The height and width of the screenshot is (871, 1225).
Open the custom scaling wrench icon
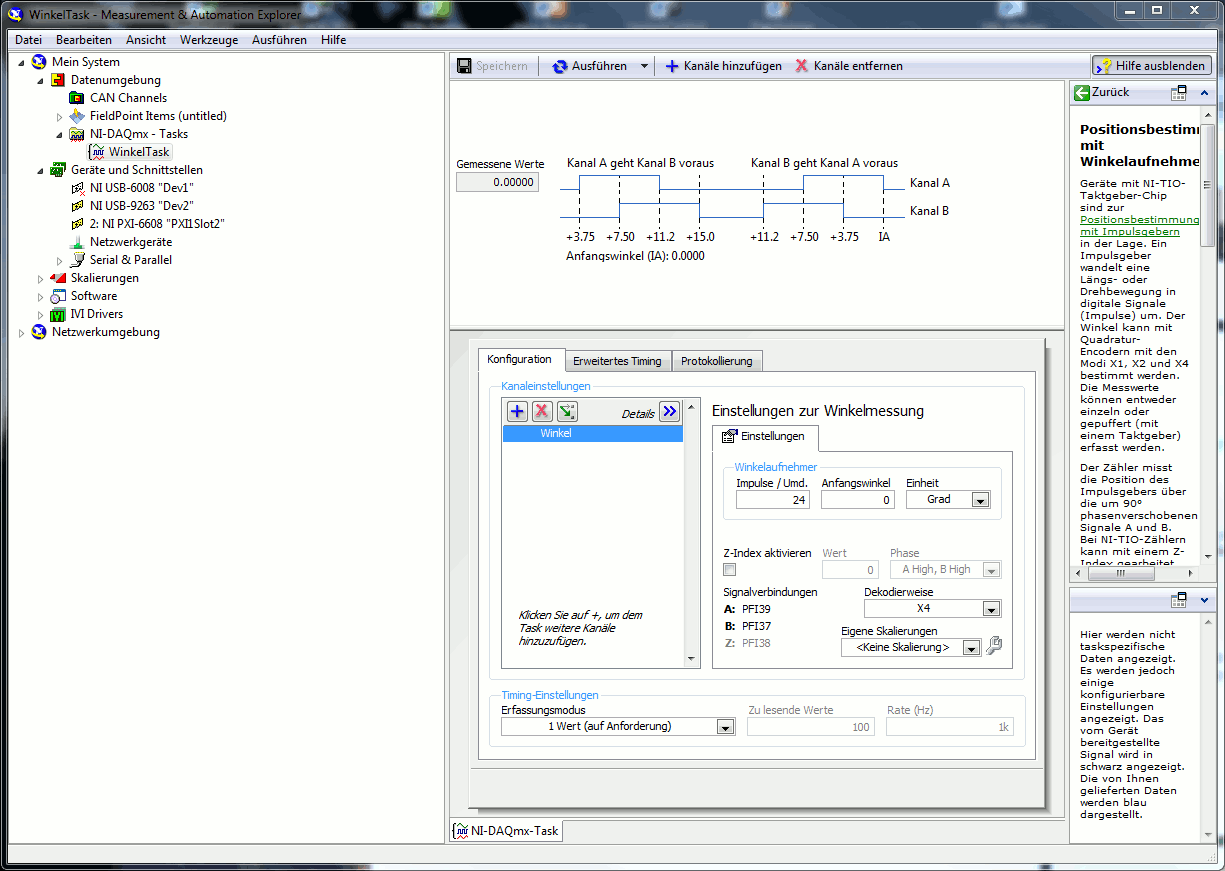(994, 646)
